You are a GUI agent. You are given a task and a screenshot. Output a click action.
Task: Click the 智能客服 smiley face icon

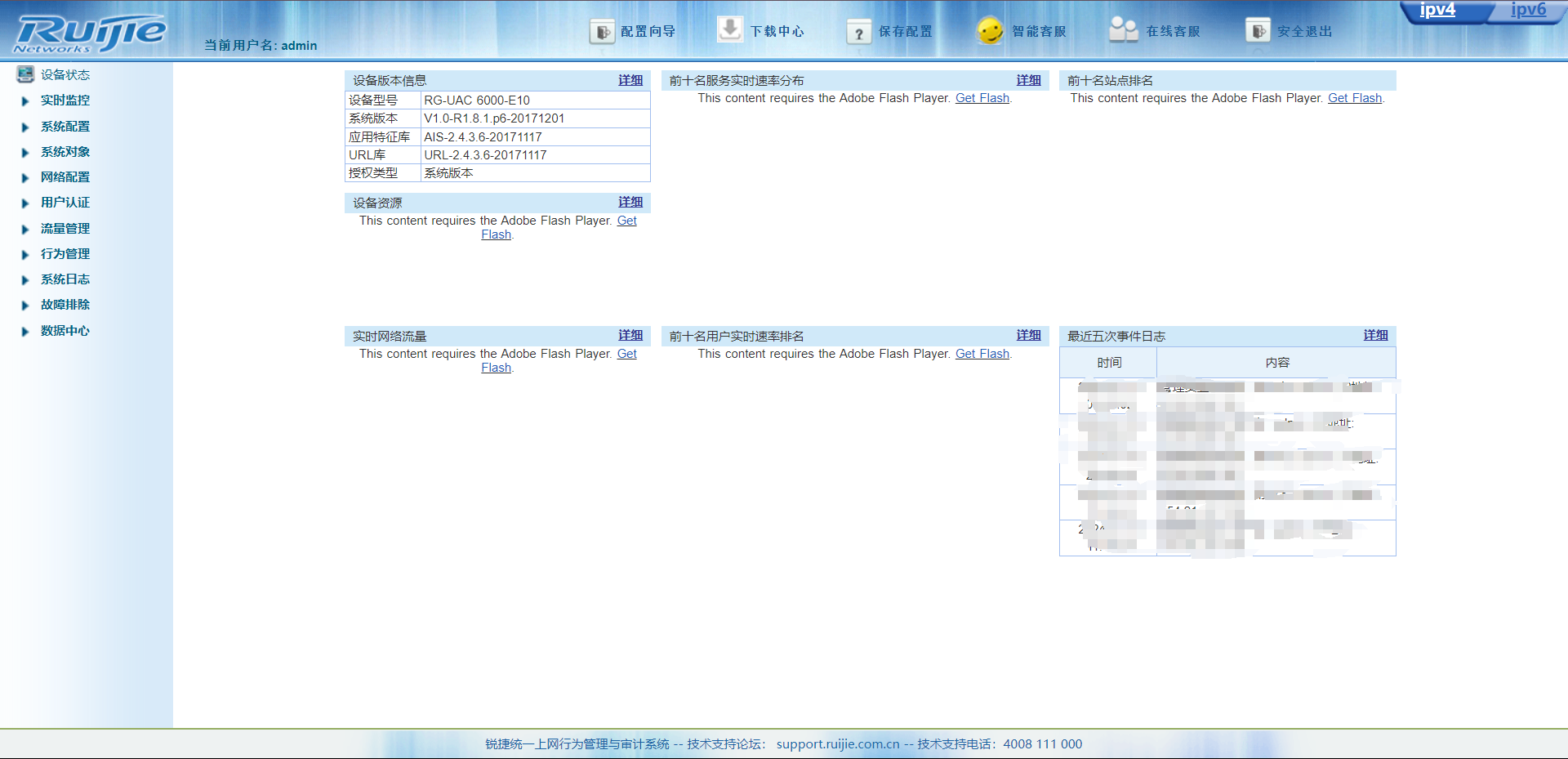click(990, 31)
